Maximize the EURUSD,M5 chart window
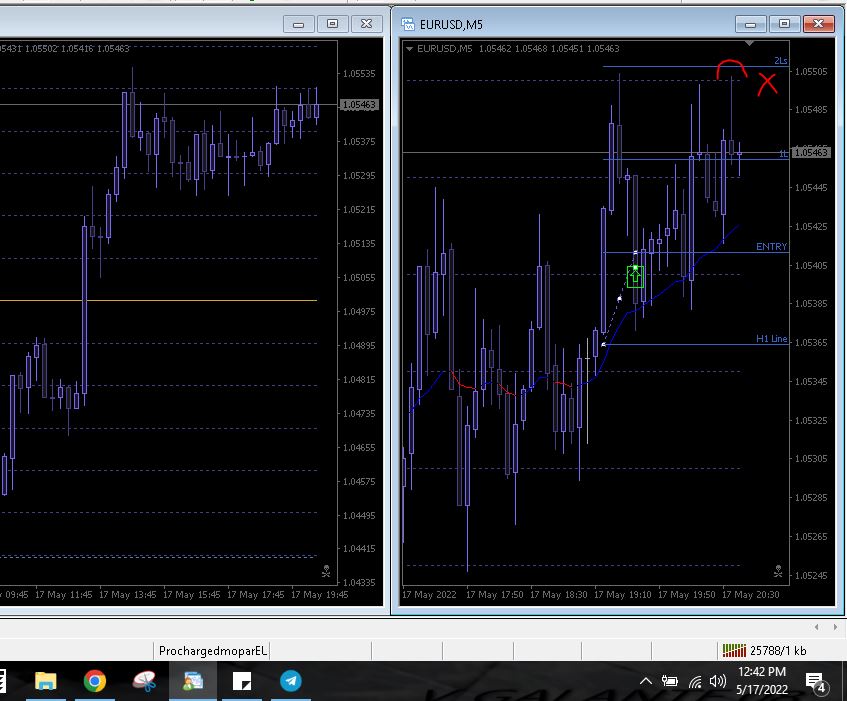 tap(784, 24)
